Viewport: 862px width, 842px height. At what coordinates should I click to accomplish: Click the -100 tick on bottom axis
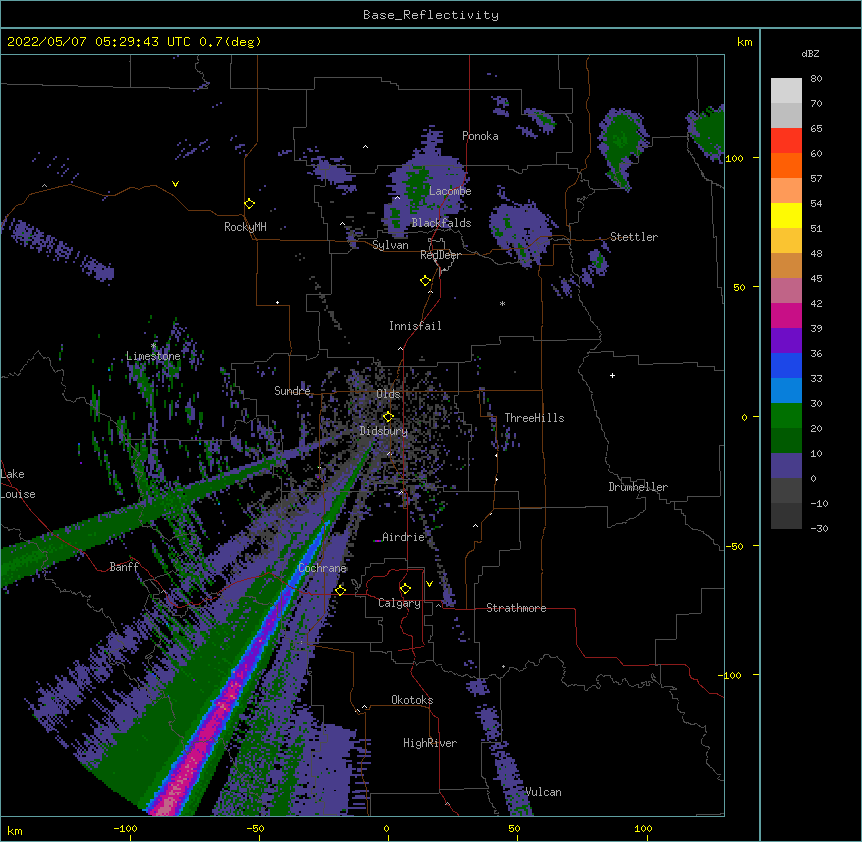point(125,828)
